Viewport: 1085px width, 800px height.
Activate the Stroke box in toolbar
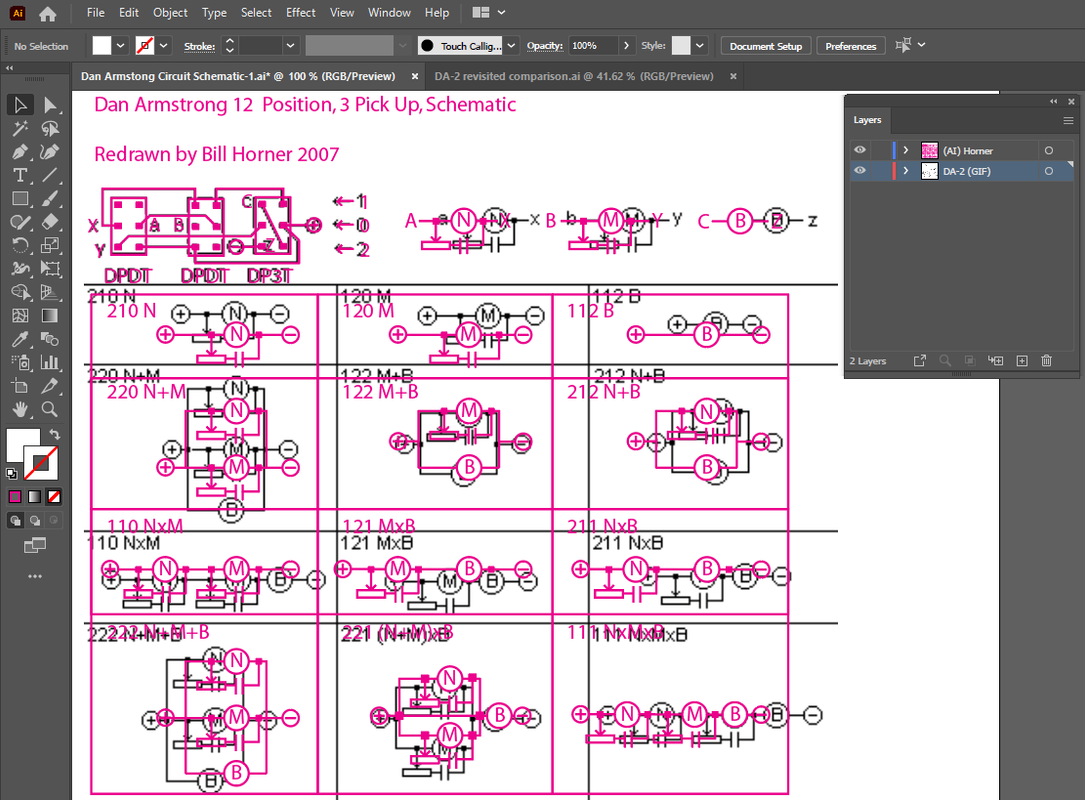43,464
